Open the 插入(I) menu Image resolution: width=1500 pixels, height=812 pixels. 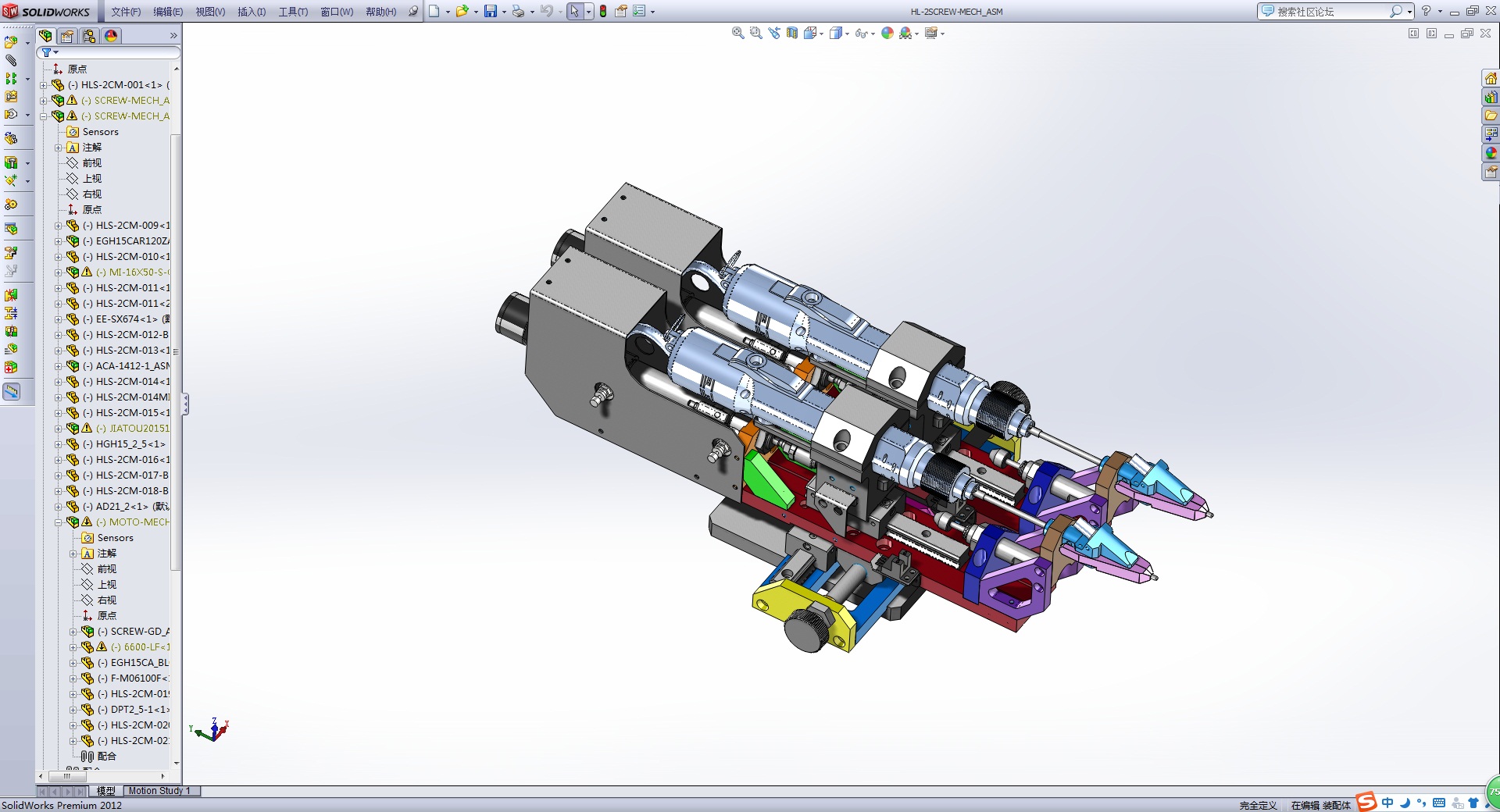click(x=251, y=12)
